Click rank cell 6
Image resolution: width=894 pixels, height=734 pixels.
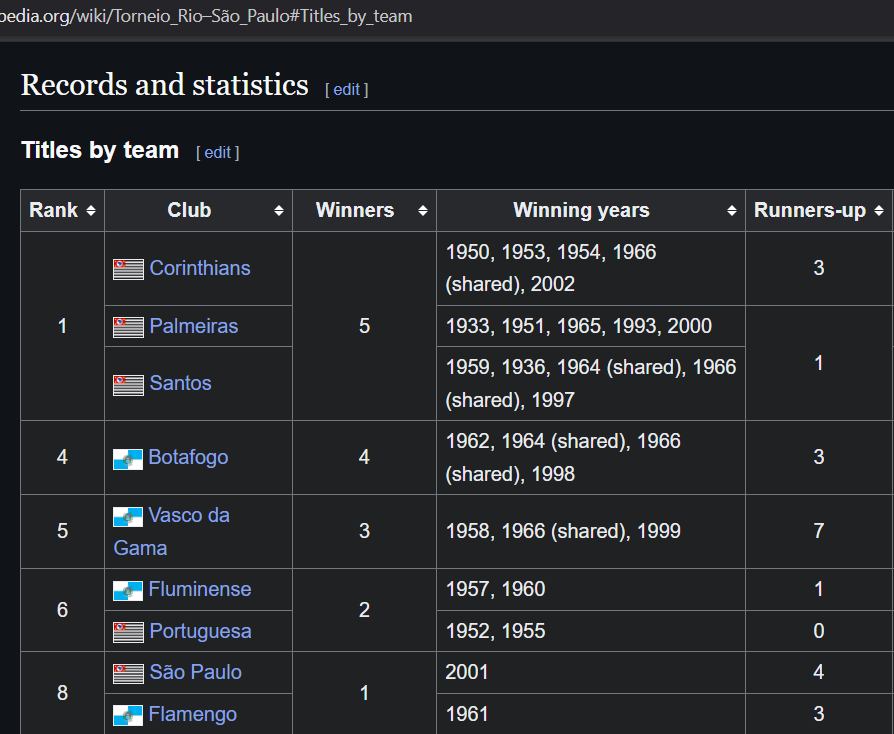[62, 610]
